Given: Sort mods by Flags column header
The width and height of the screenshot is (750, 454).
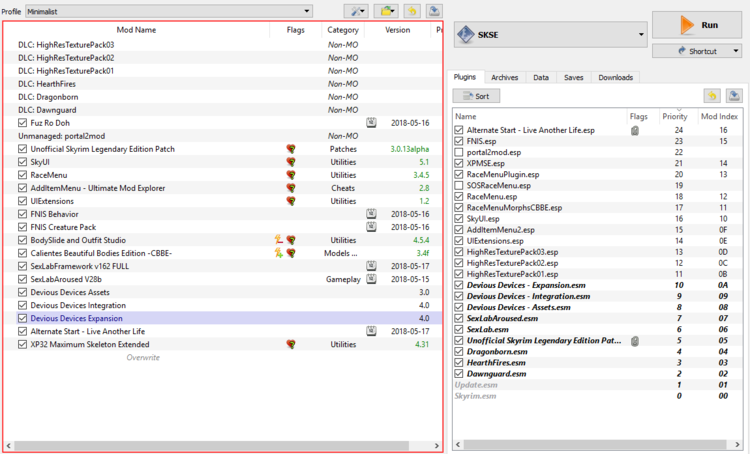Looking at the screenshot, I should pos(296,30).
